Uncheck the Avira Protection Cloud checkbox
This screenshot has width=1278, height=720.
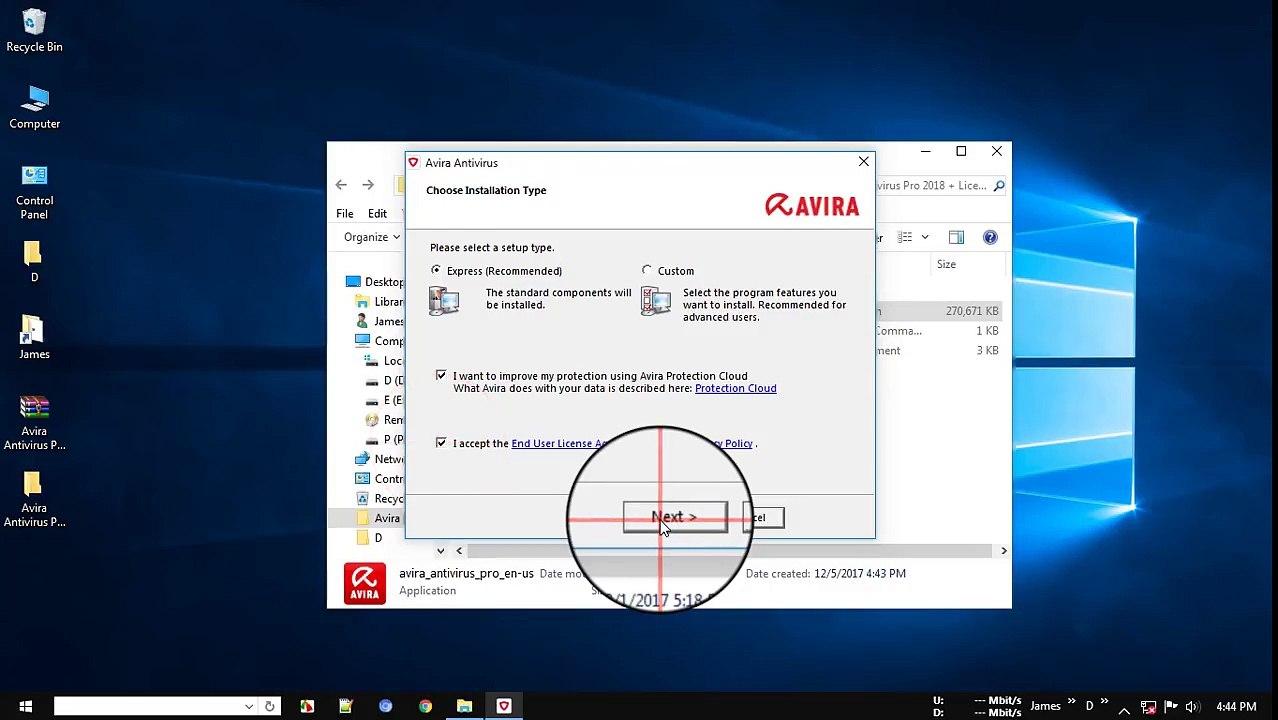click(441, 375)
